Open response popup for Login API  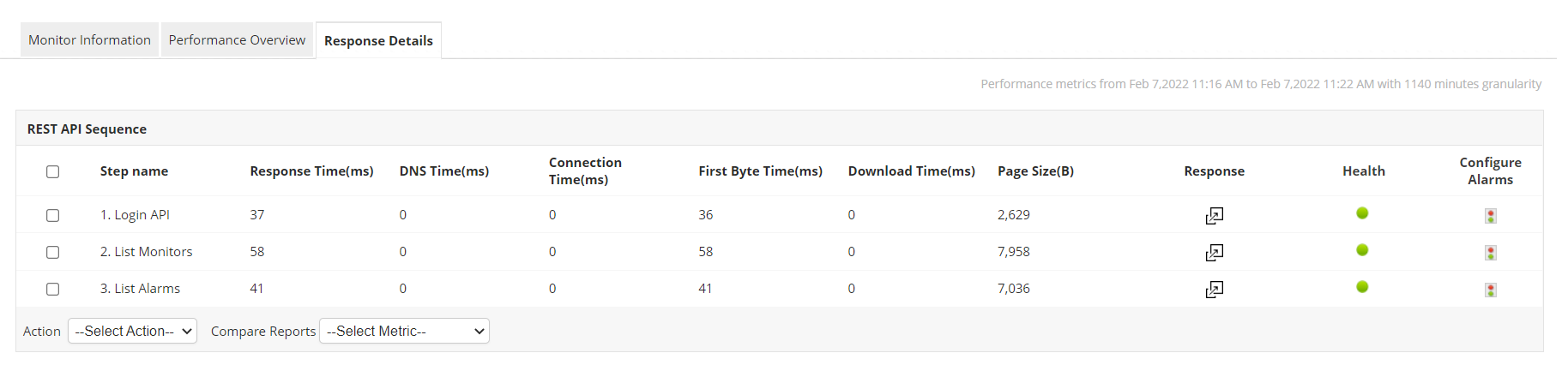point(1214,216)
